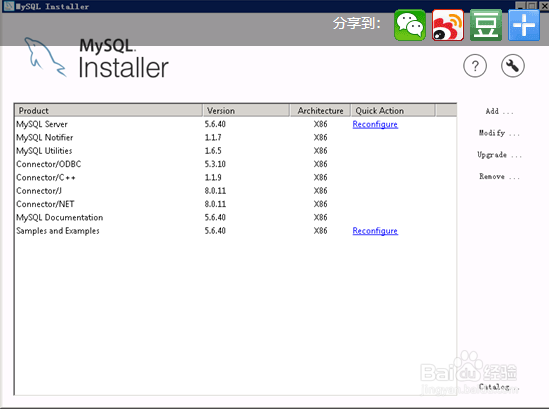Click version 1.1.9 of Connector/C++

pos(213,177)
